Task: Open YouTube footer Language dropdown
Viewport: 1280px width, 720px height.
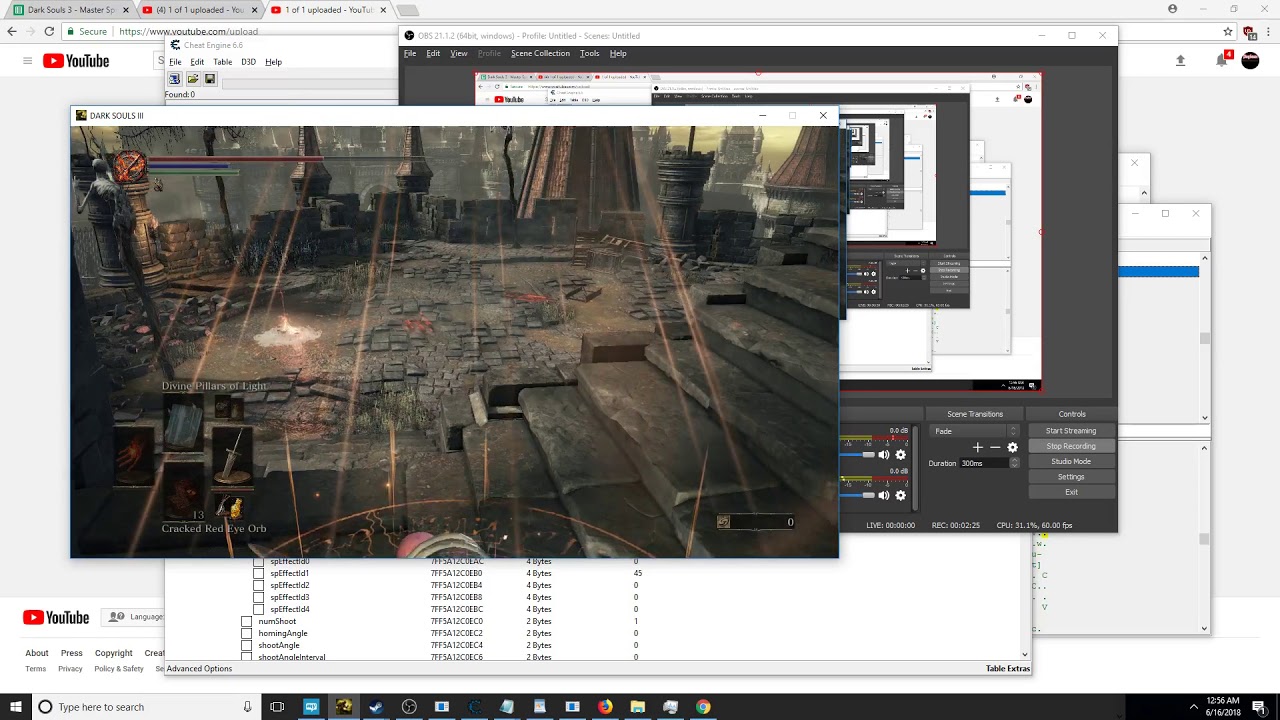Action: tap(135, 617)
